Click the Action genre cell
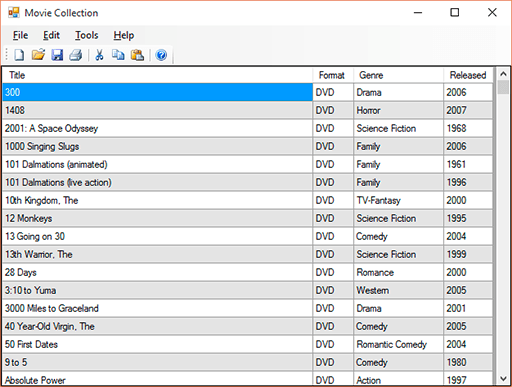 (x=398, y=379)
